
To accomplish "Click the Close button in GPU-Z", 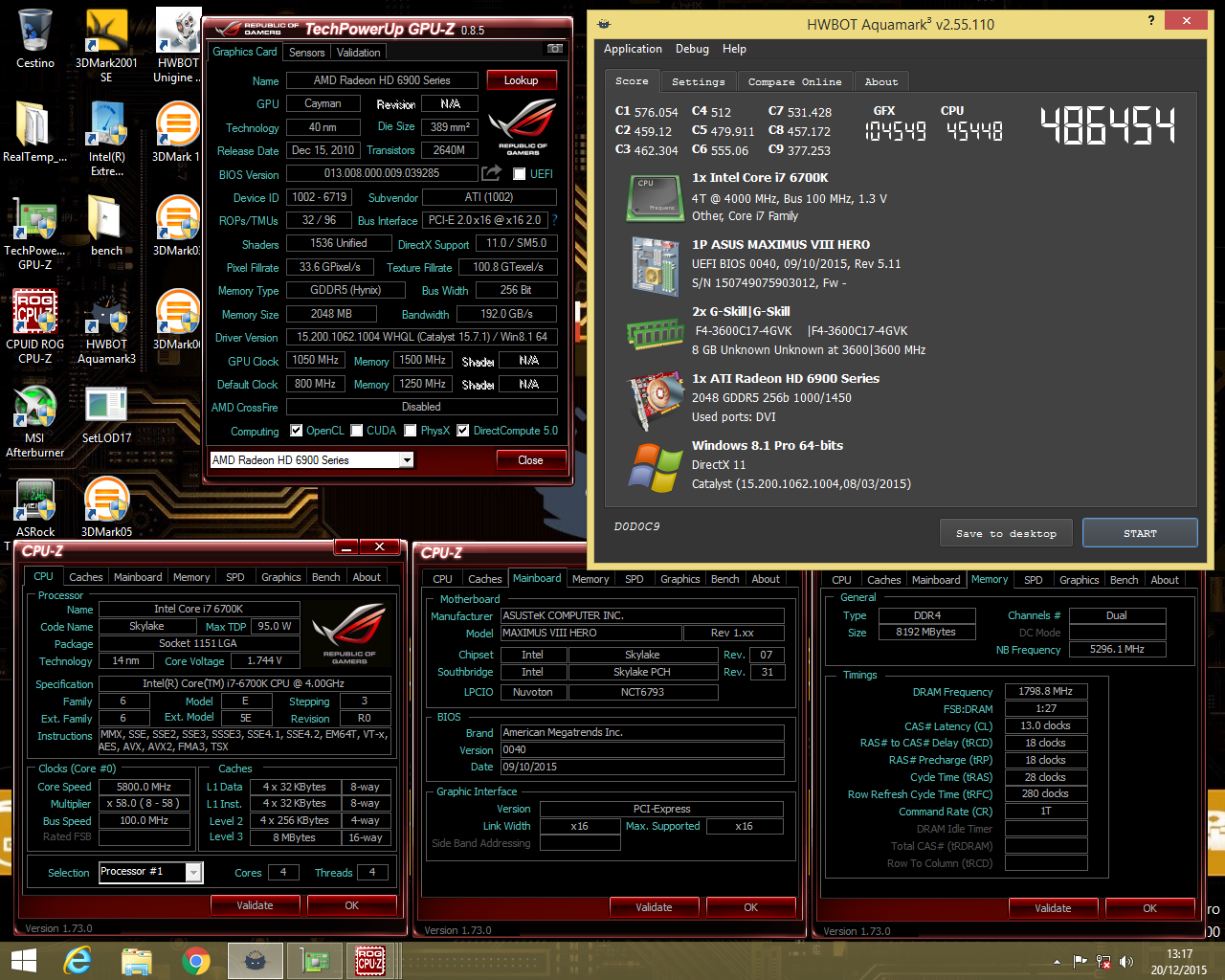I will pos(530,460).
